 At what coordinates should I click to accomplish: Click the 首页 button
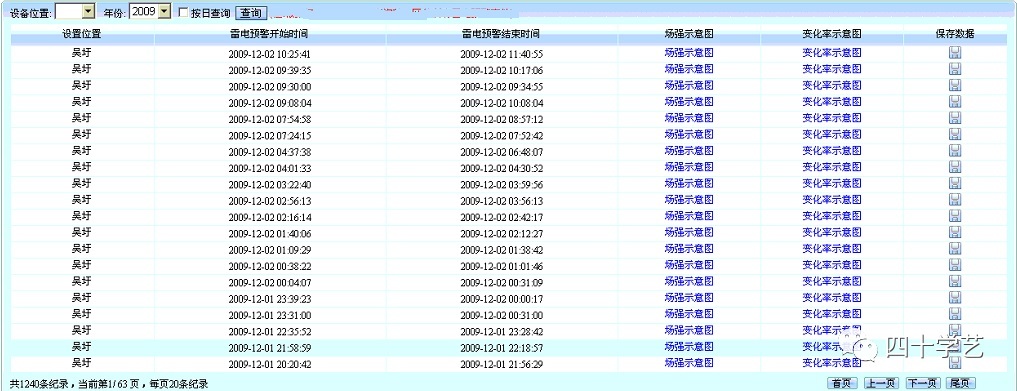[x=843, y=383]
